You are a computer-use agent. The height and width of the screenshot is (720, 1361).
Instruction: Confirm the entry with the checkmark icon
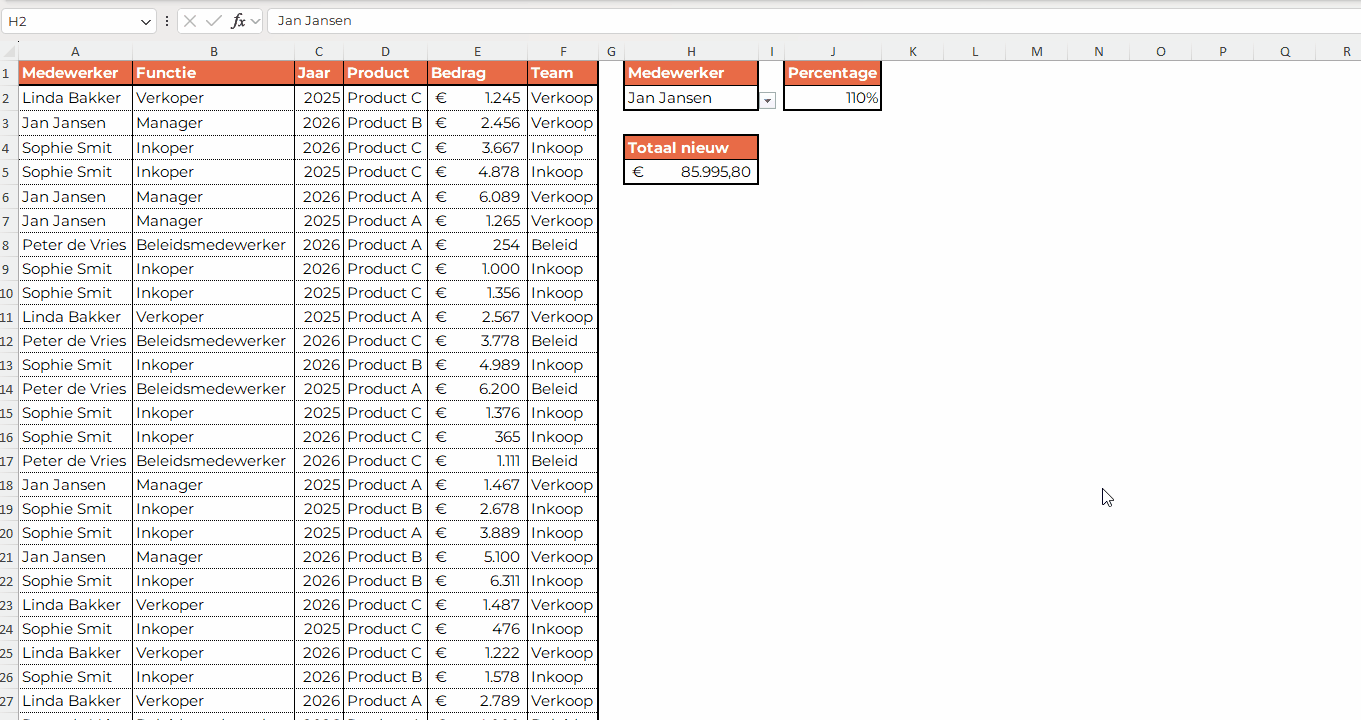(x=213, y=20)
